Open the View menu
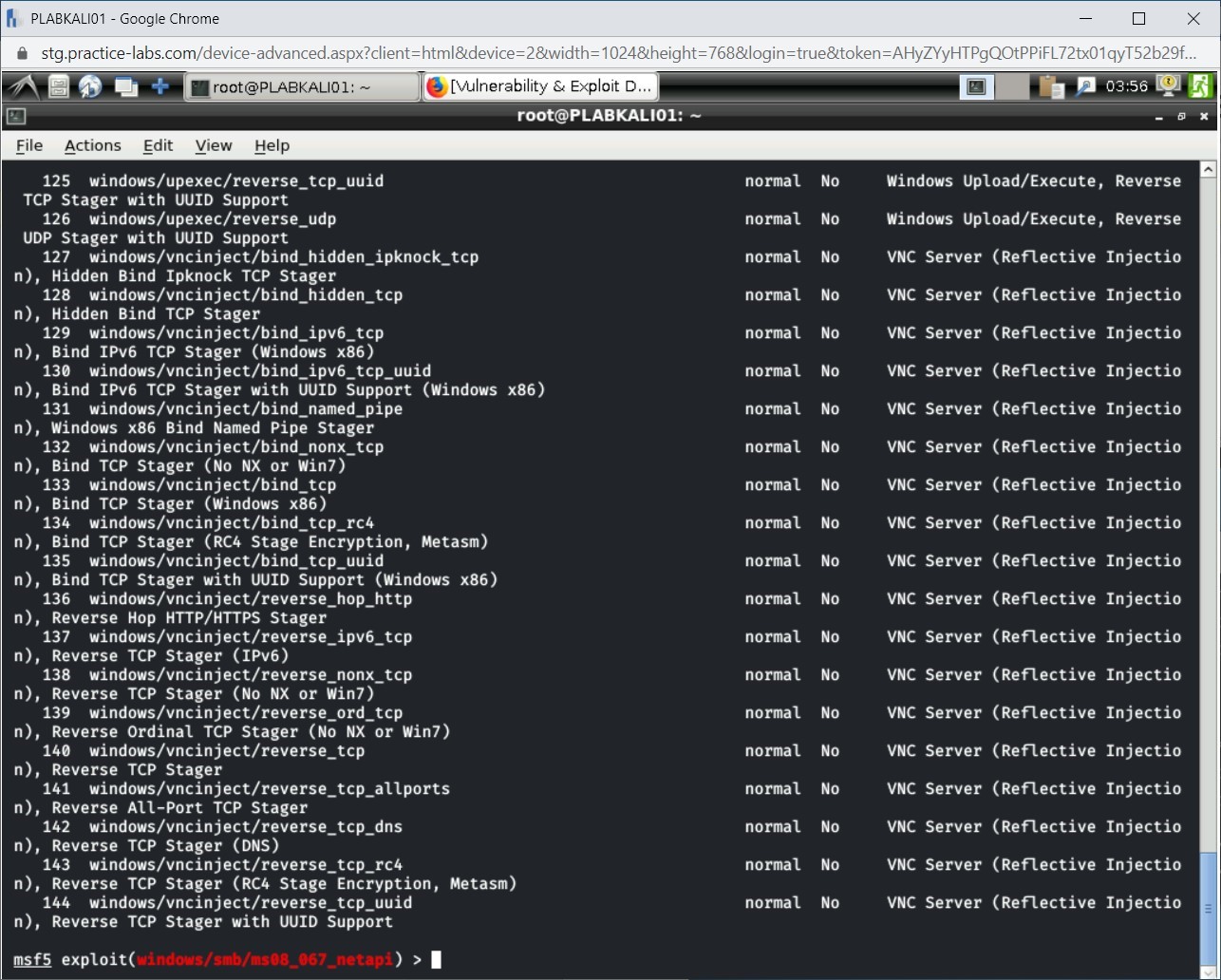This screenshot has width=1221, height=980. coord(213,145)
